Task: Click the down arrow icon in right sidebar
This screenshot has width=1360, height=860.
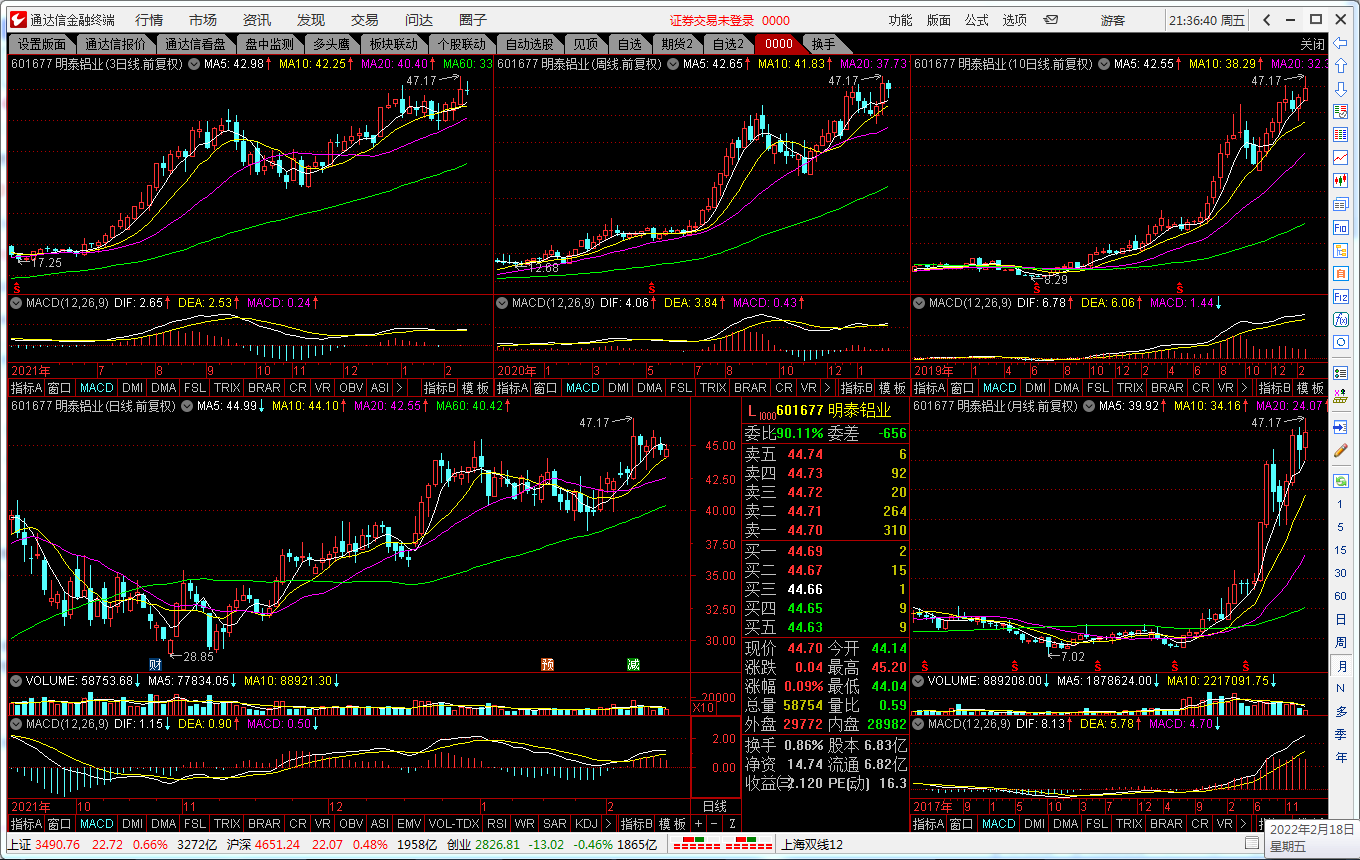Action: point(1341,90)
